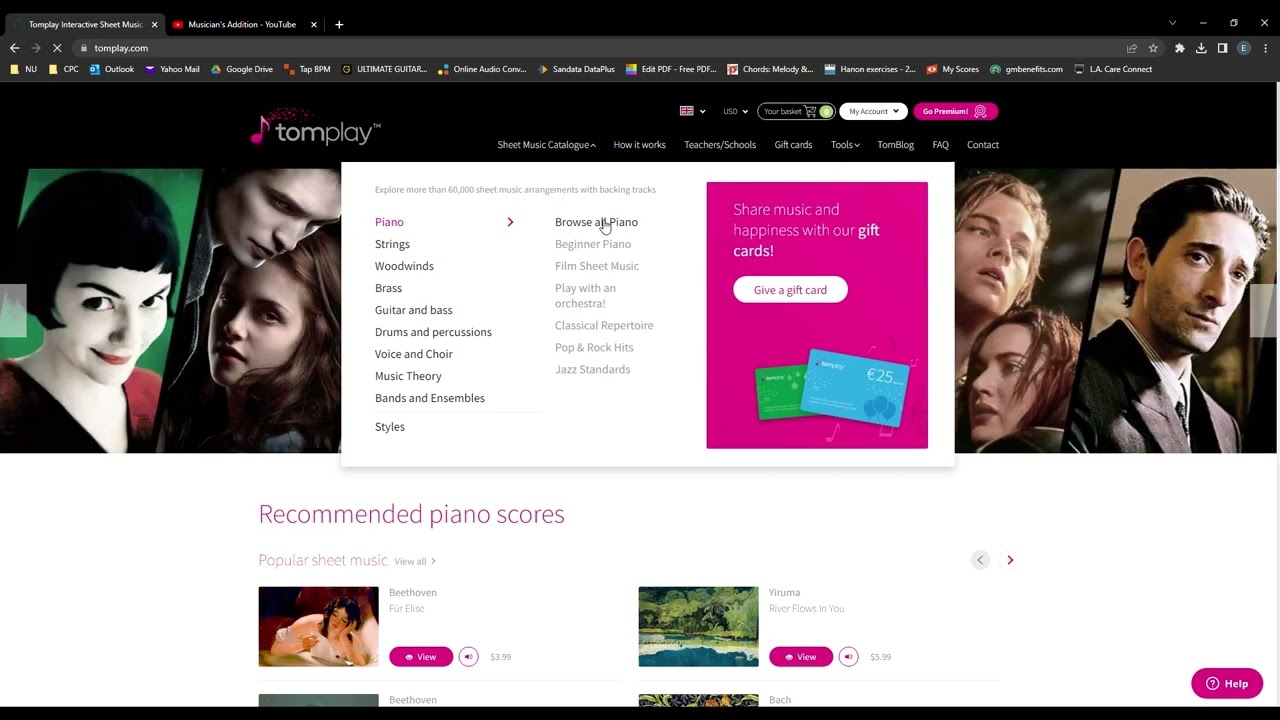1280x720 pixels.
Task: Select Bands and Ensembles
Action: click(430, 398)
